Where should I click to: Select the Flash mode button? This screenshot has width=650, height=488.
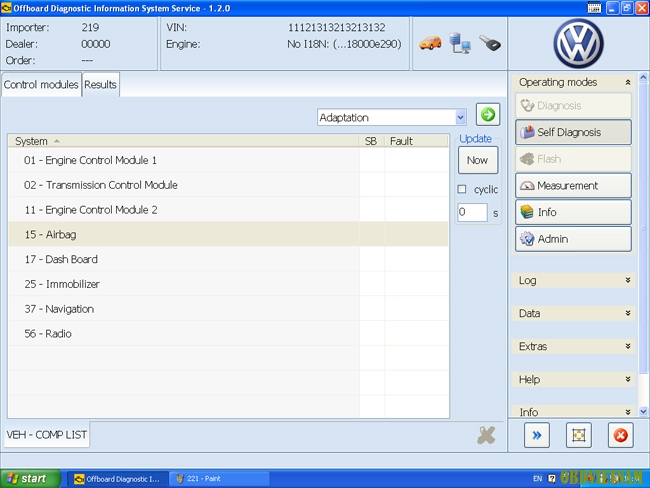coord(573,159)
